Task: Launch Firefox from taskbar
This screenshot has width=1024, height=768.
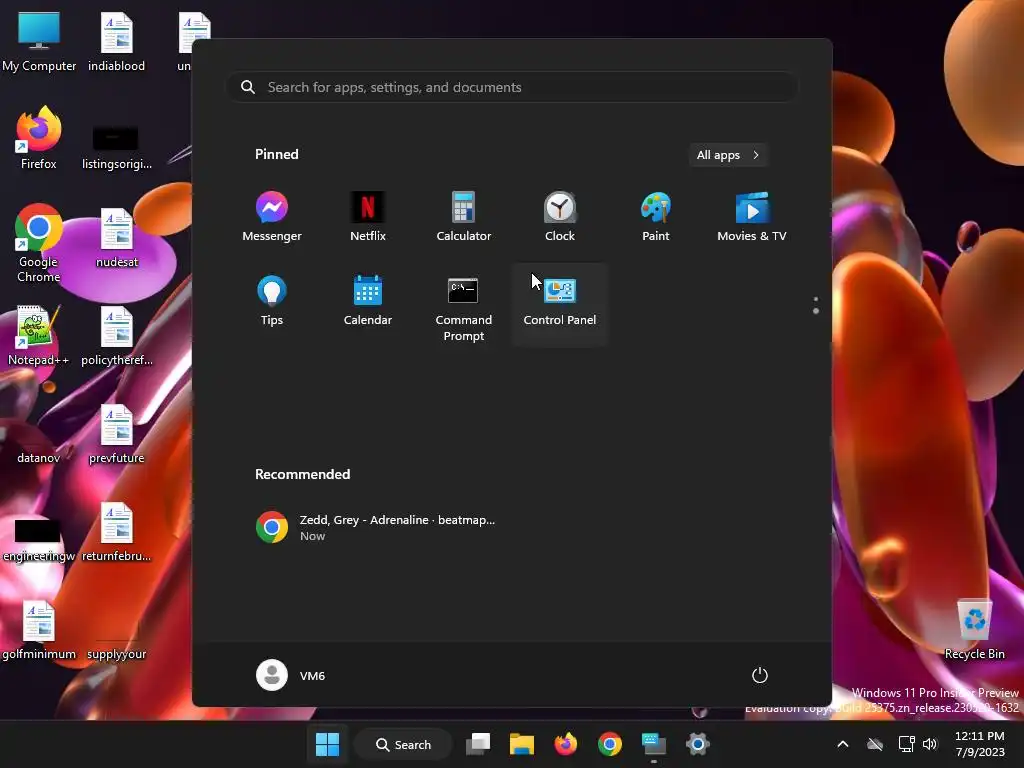Action: pos(566,744)
